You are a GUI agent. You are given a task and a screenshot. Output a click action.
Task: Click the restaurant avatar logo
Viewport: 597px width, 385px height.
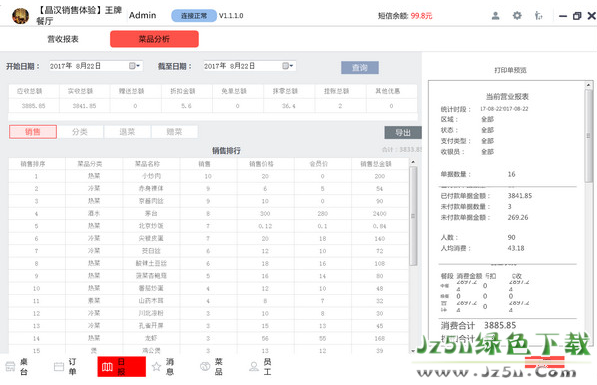tap(20, 16)
